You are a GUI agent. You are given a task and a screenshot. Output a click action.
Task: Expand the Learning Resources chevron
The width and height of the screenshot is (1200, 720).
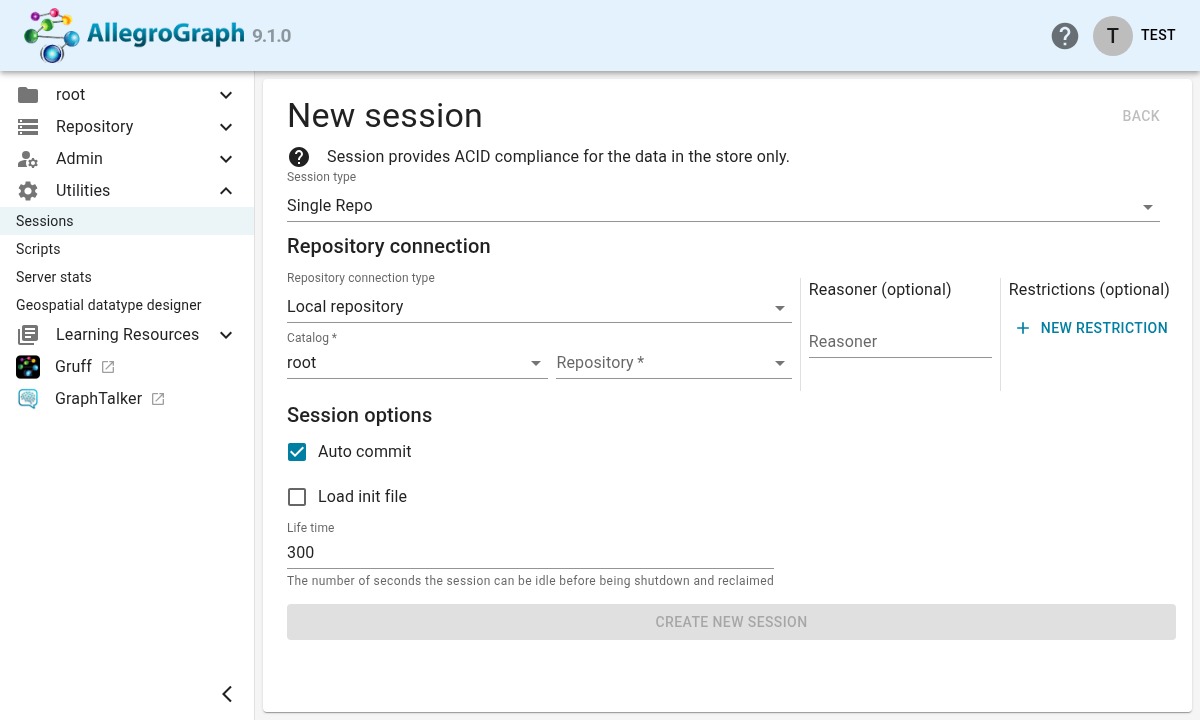[226, 335]
